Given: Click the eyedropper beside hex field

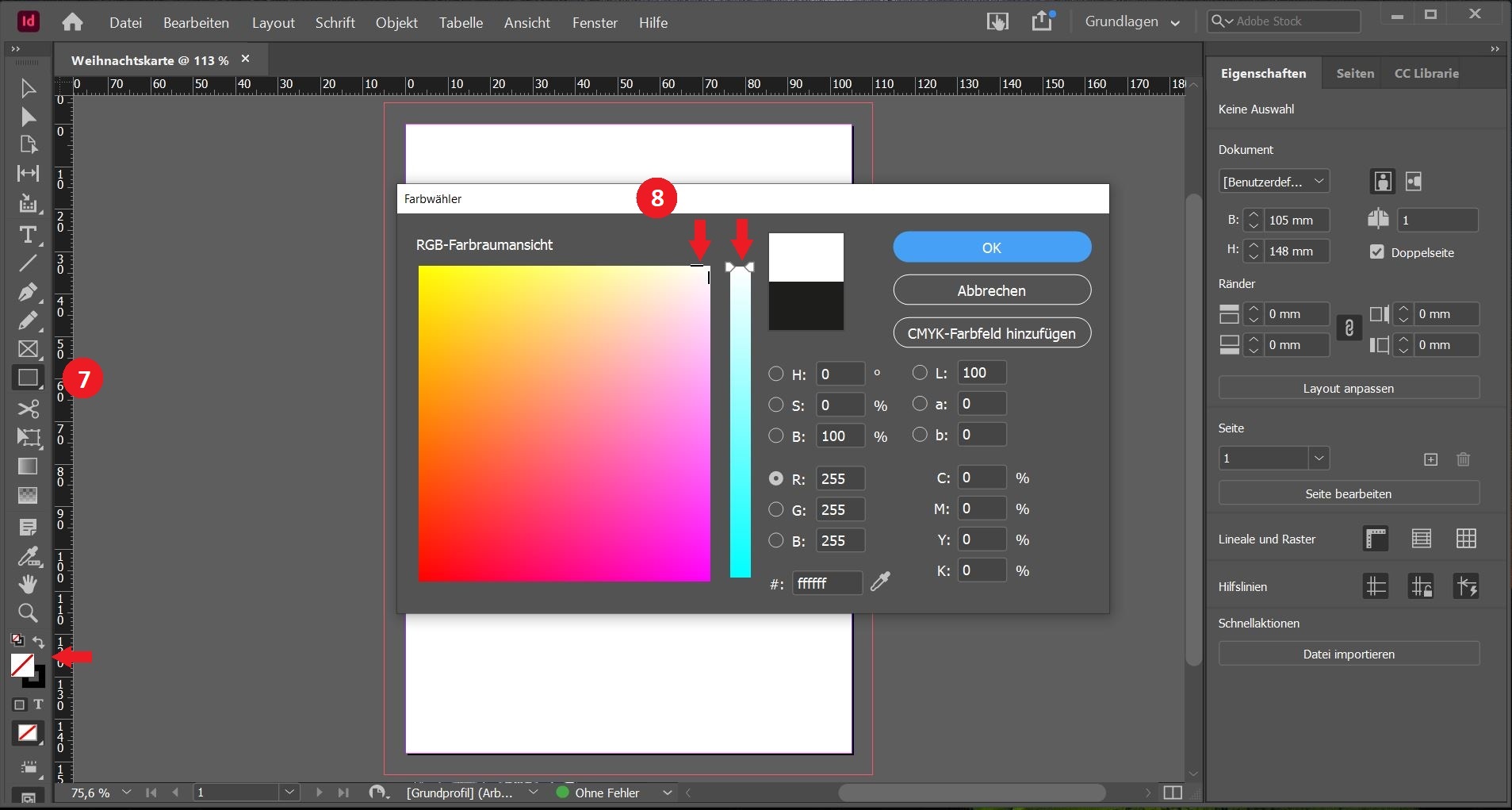Looking at the screenshot, I should click(880, 582).
